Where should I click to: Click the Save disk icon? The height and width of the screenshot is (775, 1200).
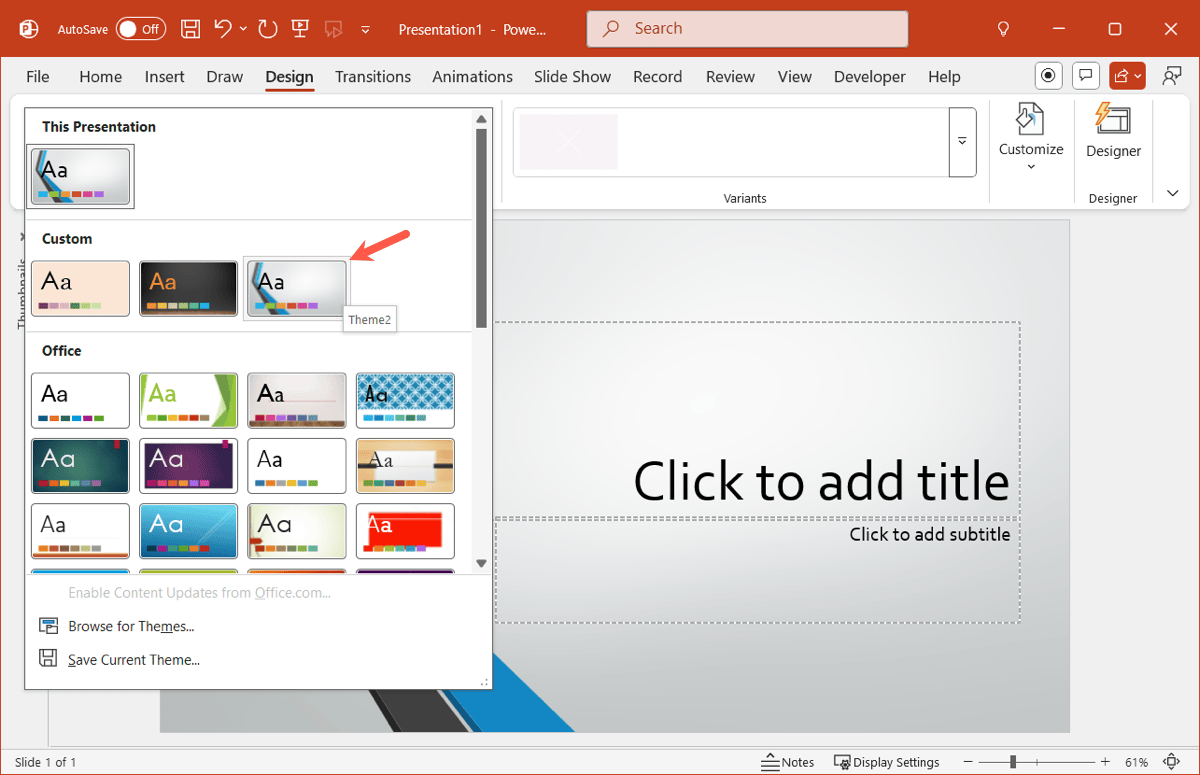[x=190, y=29]
